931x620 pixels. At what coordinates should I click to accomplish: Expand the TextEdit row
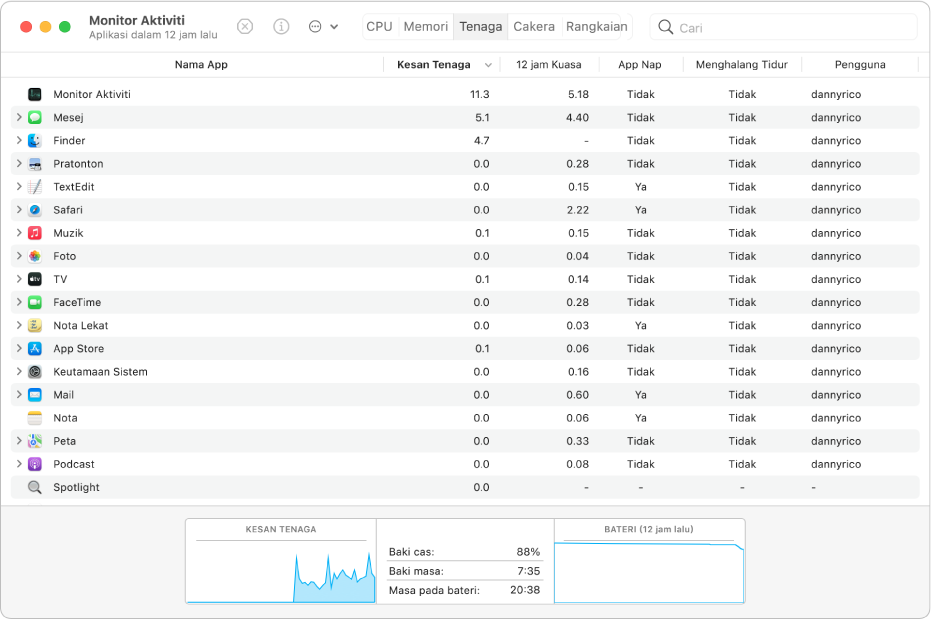[x=19, y=187]
